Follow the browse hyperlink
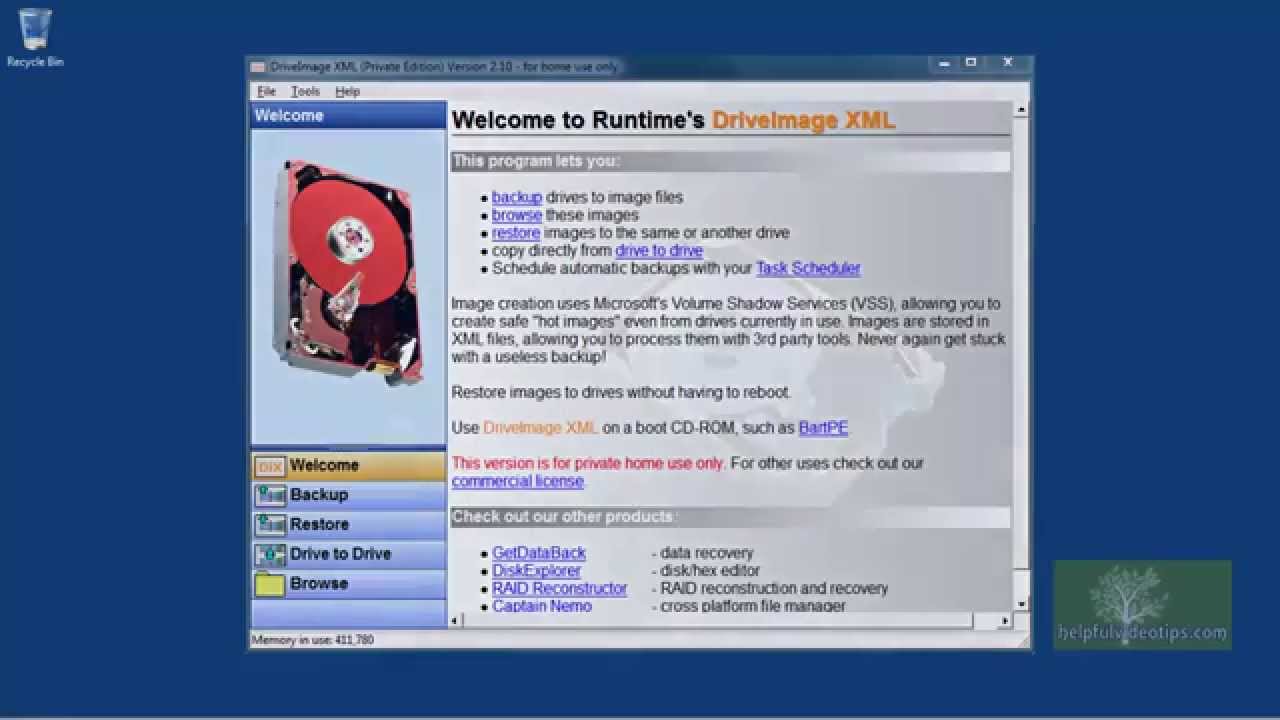 [517, 215]
